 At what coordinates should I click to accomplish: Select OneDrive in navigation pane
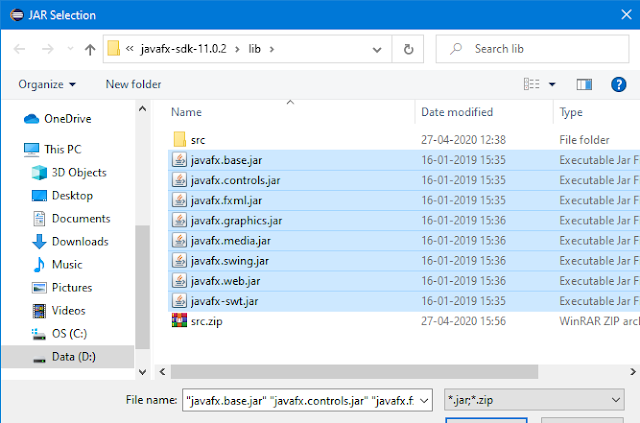point(58,119)
